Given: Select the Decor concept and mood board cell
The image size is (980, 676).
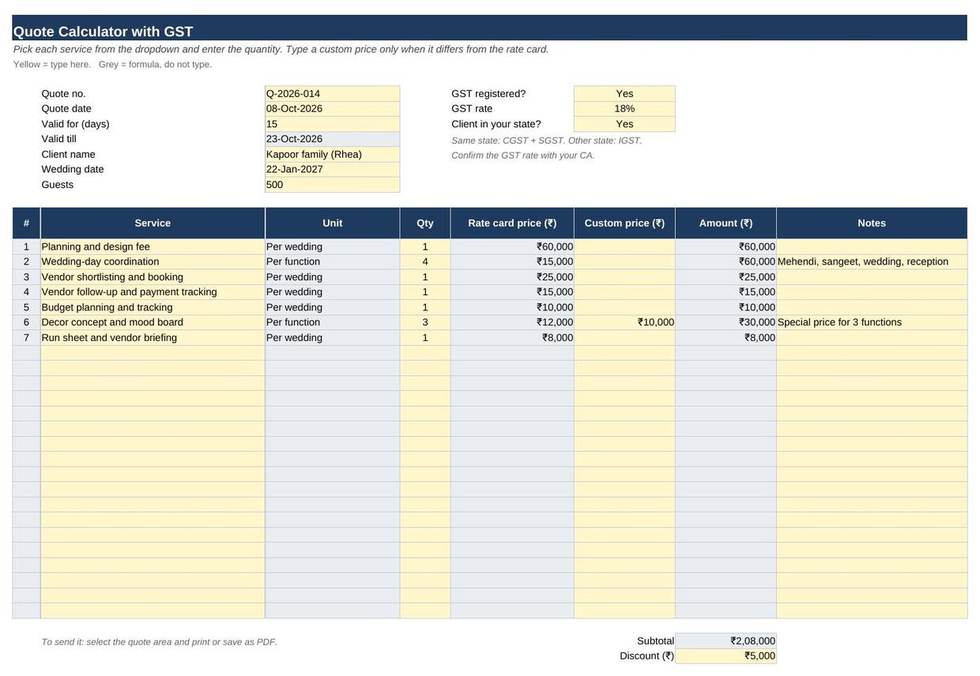Looking at the screenshot, I should click(x=152, y=322).
